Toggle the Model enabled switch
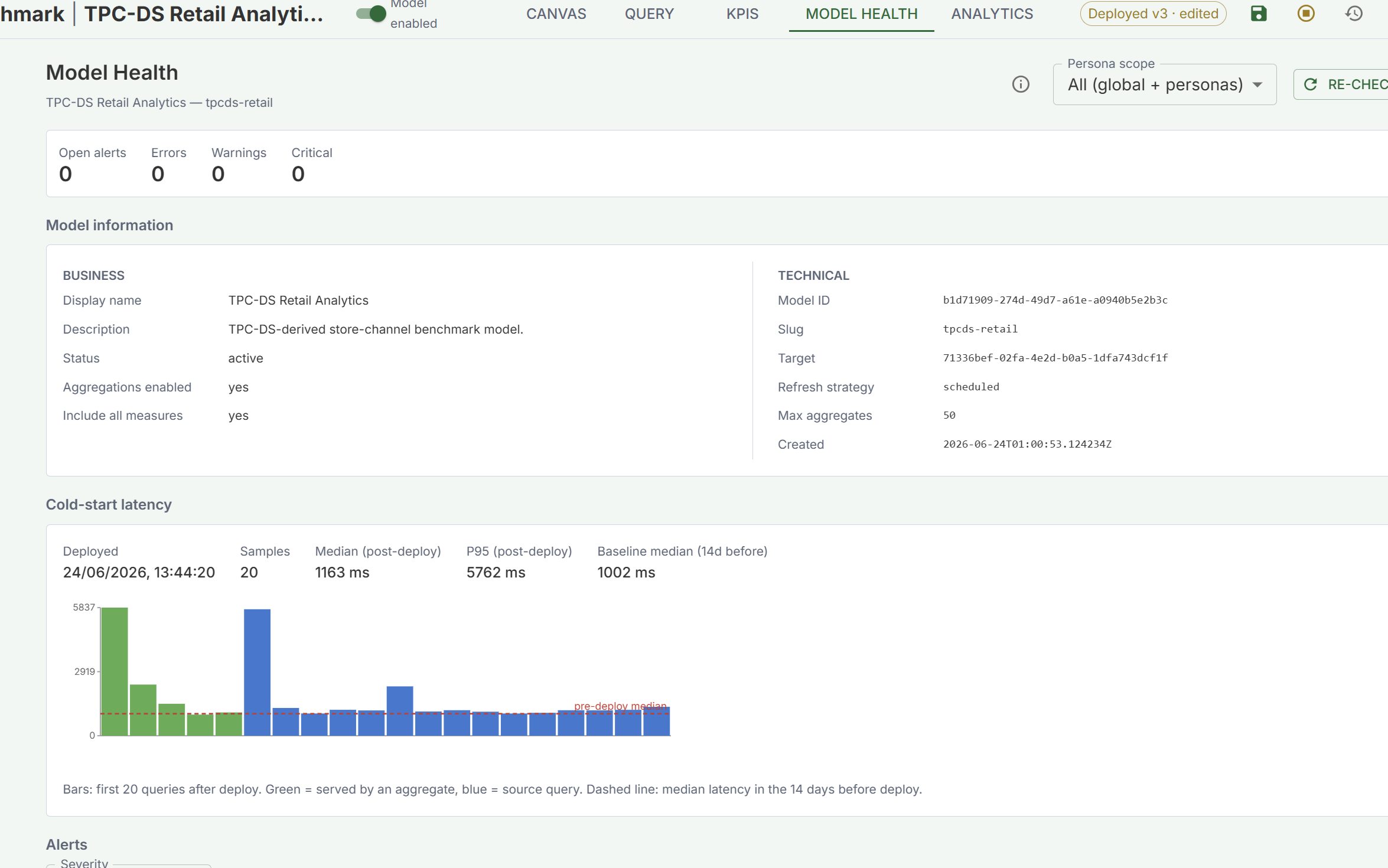The height and width of the screenshot is (868, 1388). [x=371, y=14]
